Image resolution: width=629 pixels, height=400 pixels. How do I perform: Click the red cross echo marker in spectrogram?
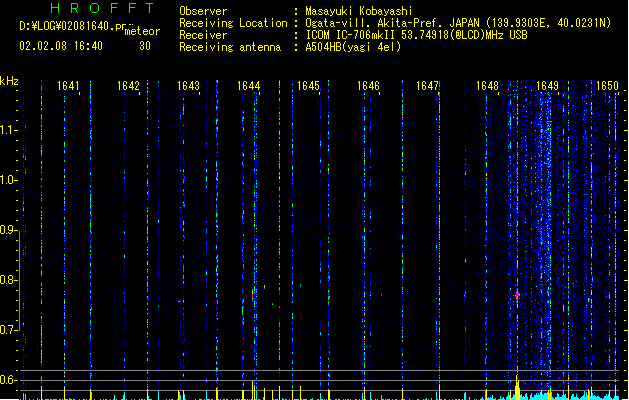tap(517, 295)
